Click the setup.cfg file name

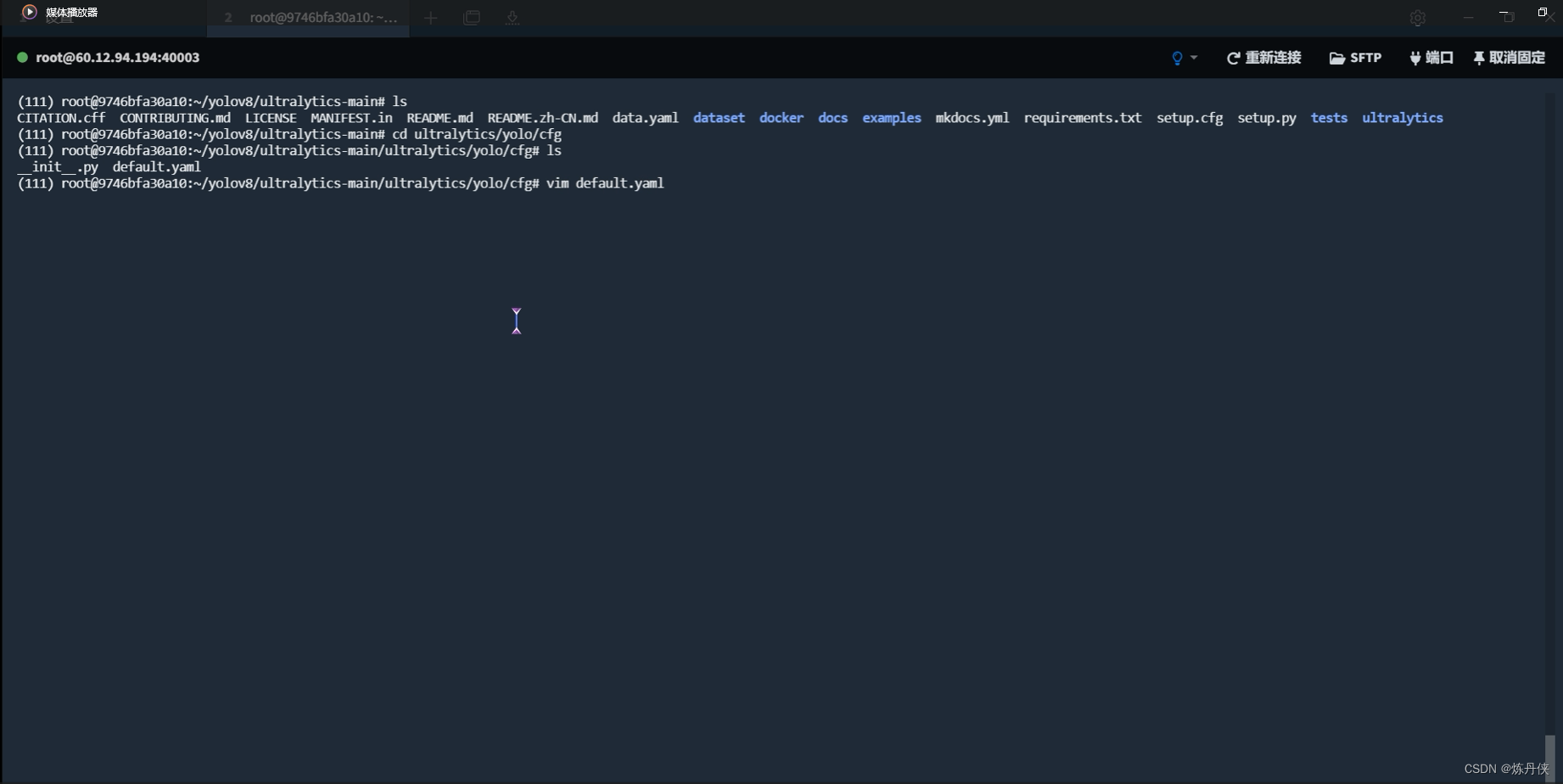[x=1190, y=118]
